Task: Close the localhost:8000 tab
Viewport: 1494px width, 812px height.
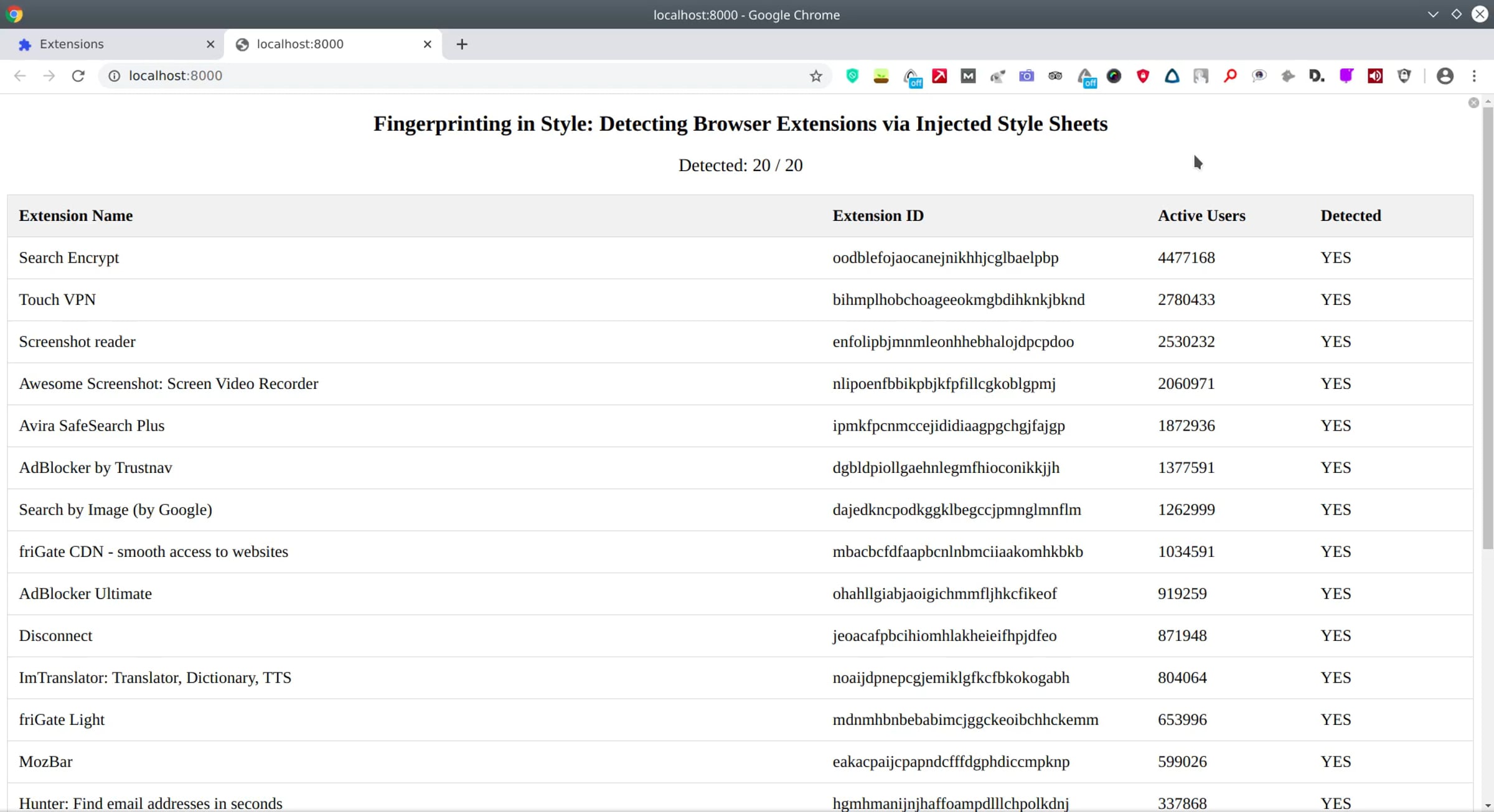Action: click(x=428, y=44)
